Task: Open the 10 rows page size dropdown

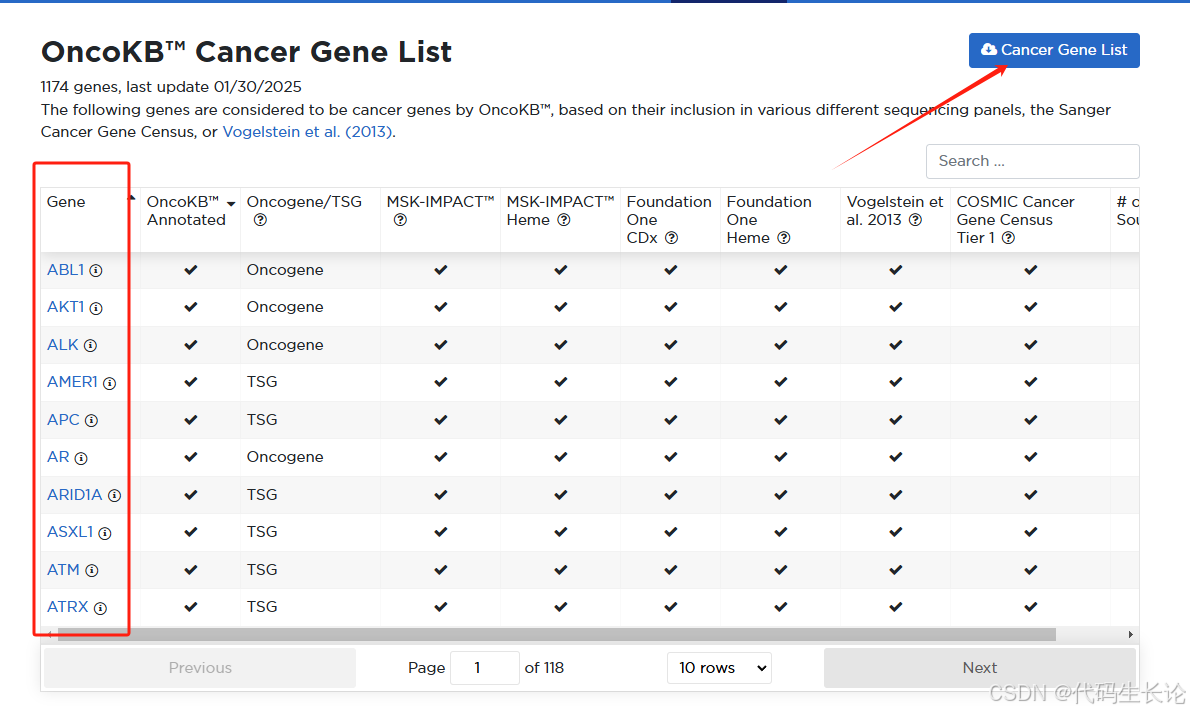Action: pos(719,668)
